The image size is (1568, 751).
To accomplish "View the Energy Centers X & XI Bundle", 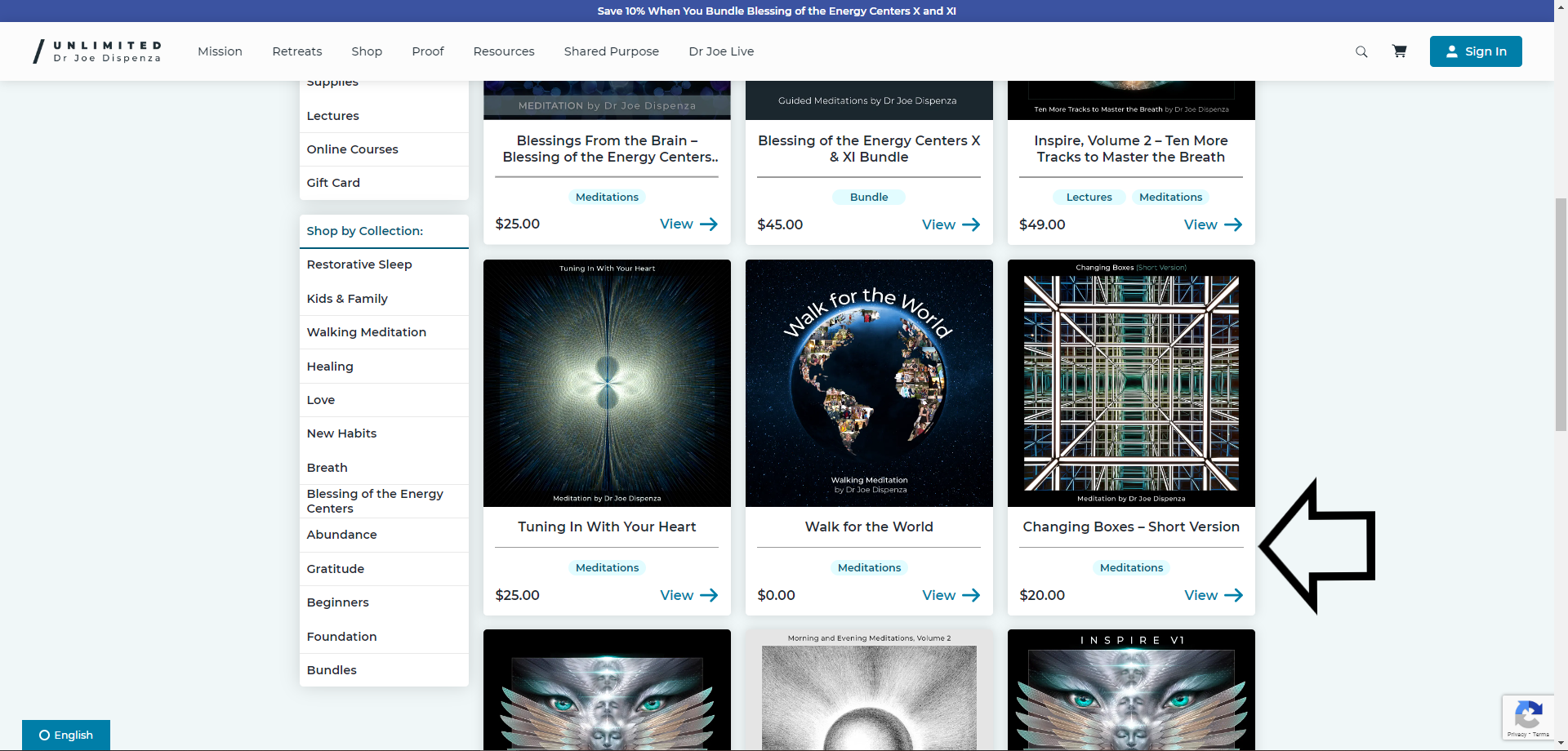I will coord(951,224).
